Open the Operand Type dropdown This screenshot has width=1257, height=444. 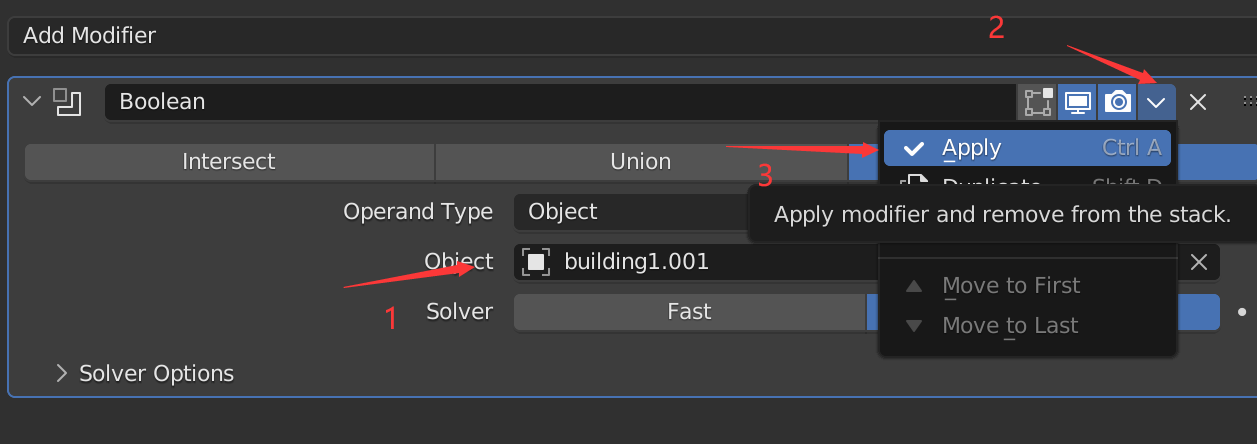point(632,212)
